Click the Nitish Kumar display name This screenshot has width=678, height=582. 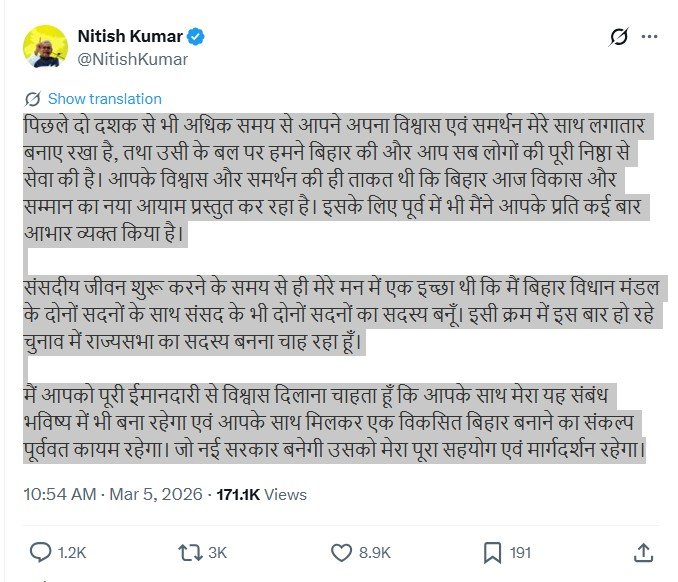[130, 37]
